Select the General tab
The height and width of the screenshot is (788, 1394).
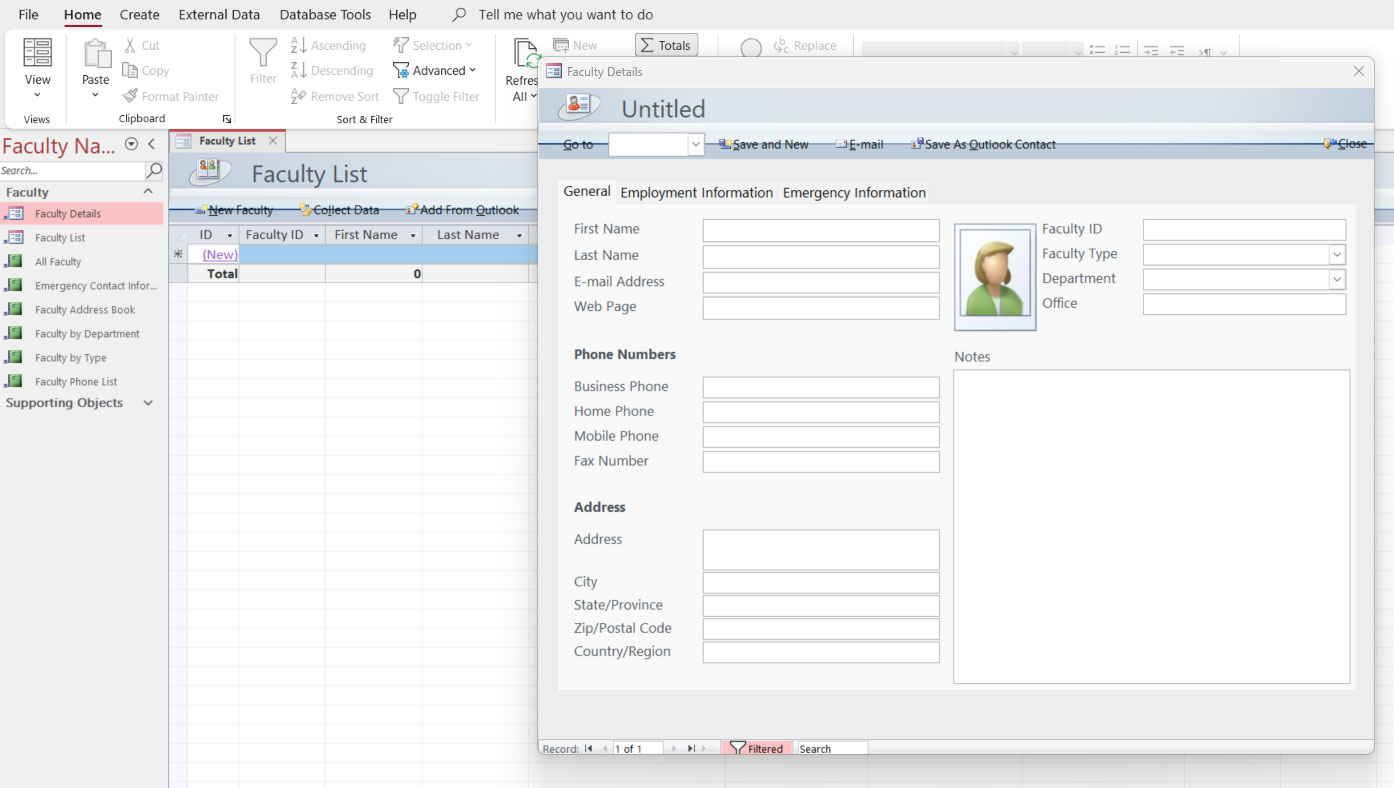tap(587, 192)
